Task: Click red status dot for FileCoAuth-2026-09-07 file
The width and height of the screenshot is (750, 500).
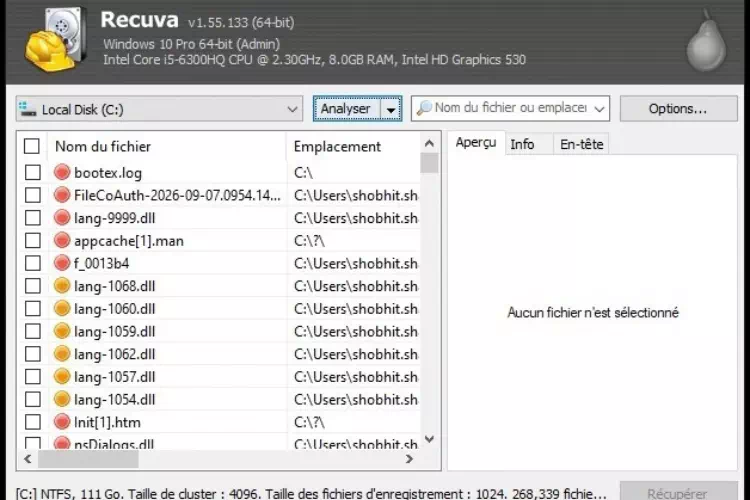Action: [x=62, y=195]
